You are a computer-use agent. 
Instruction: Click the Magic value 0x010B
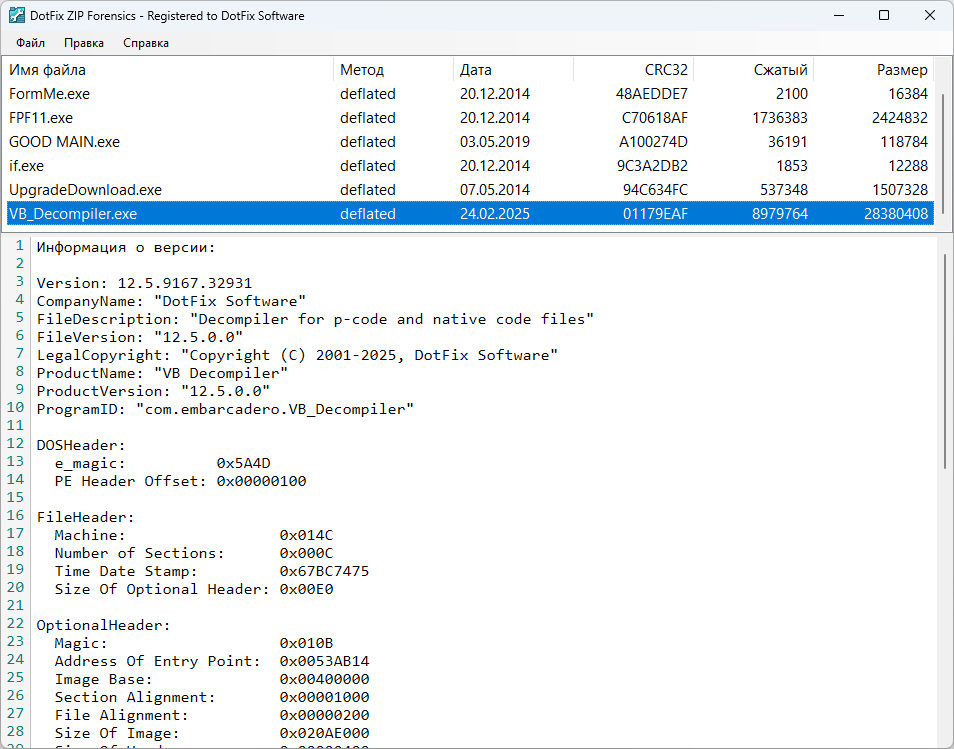(307, 643)
